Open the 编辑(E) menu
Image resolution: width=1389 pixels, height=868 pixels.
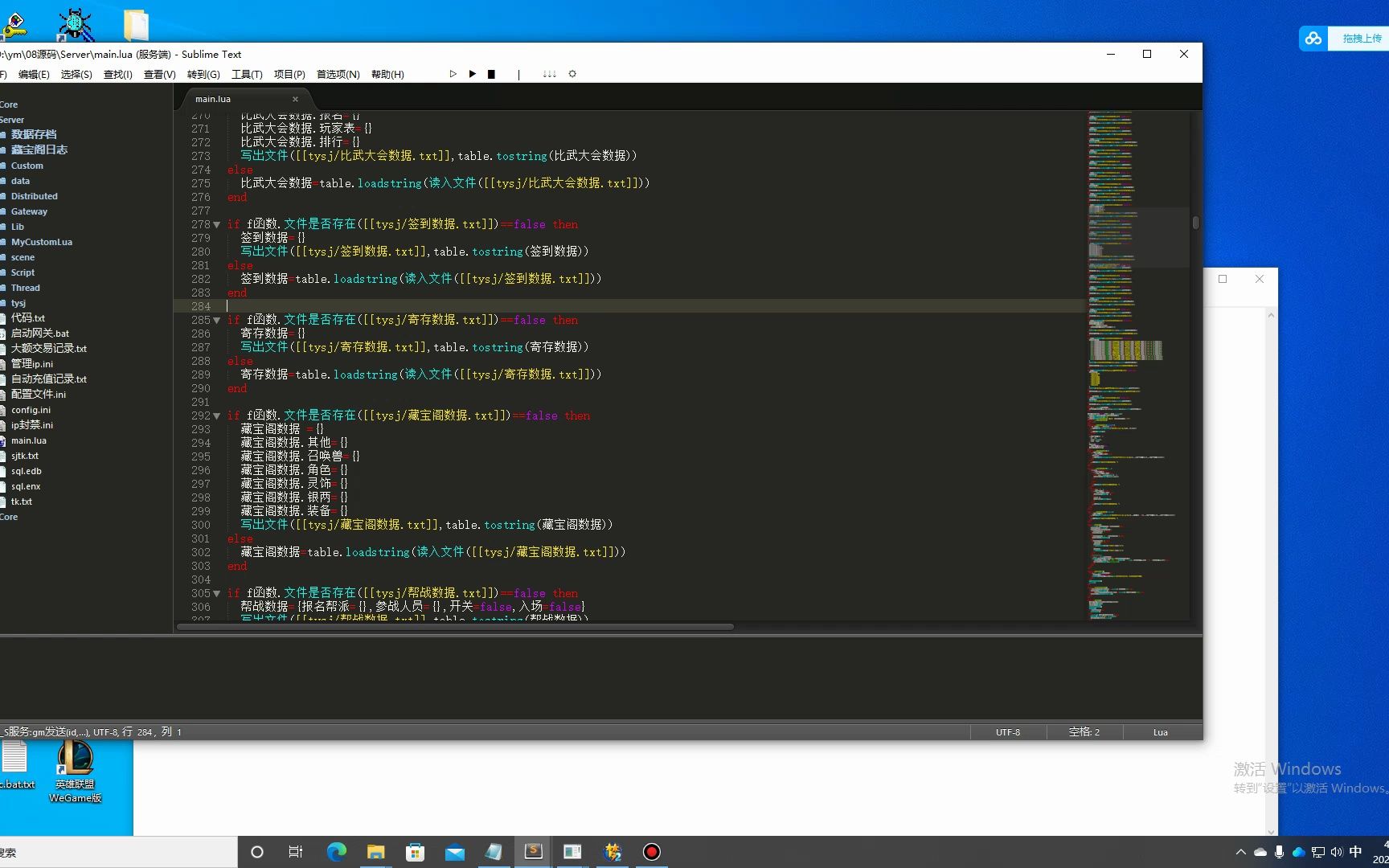pyautogui.click(x=34, y=74)
